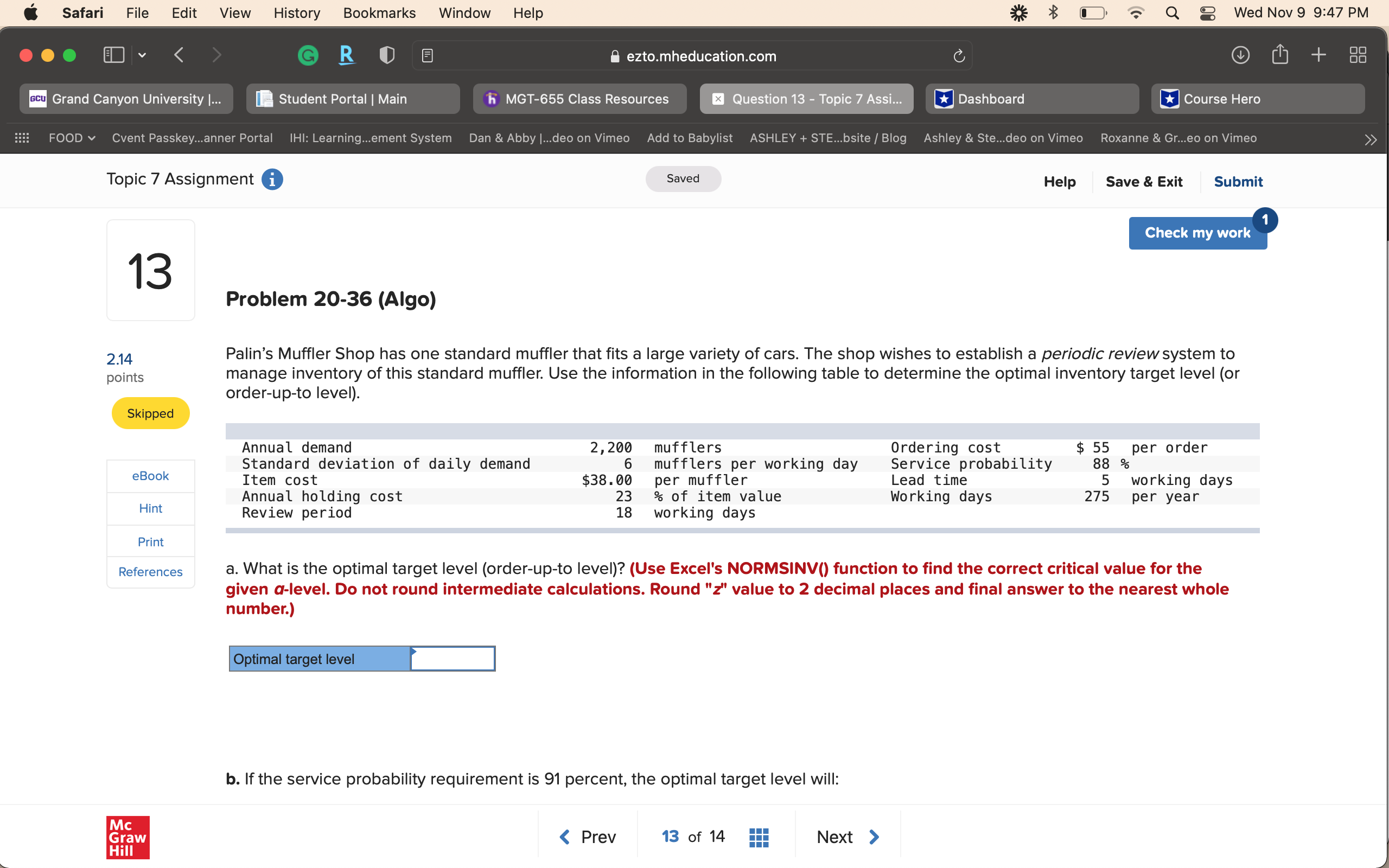This screenshot has width=1389, height=868.
Task: Switch to the Course Hero tab
Action: coord(1258,99)
